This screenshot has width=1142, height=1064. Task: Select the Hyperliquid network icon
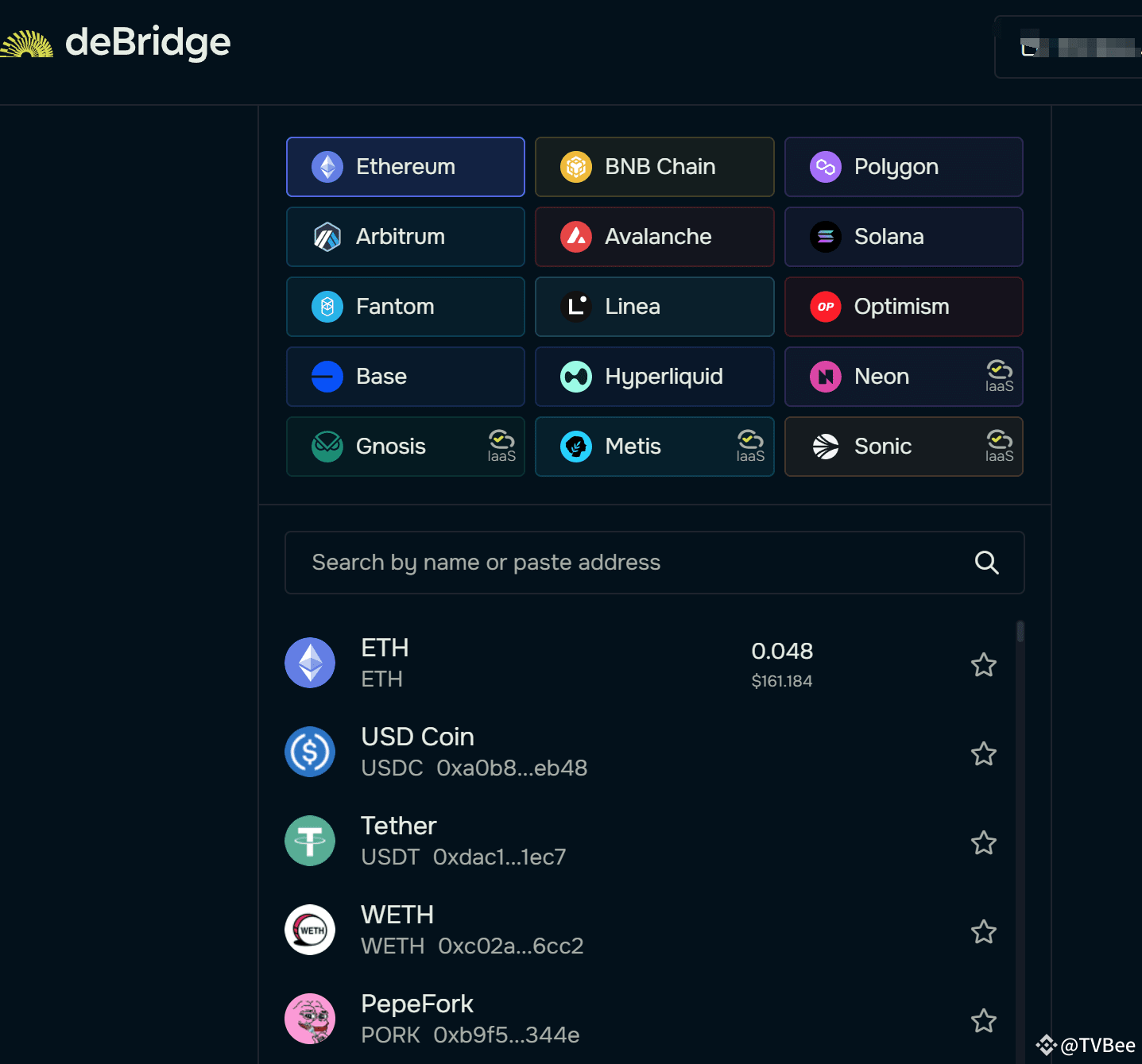[576, 377]
